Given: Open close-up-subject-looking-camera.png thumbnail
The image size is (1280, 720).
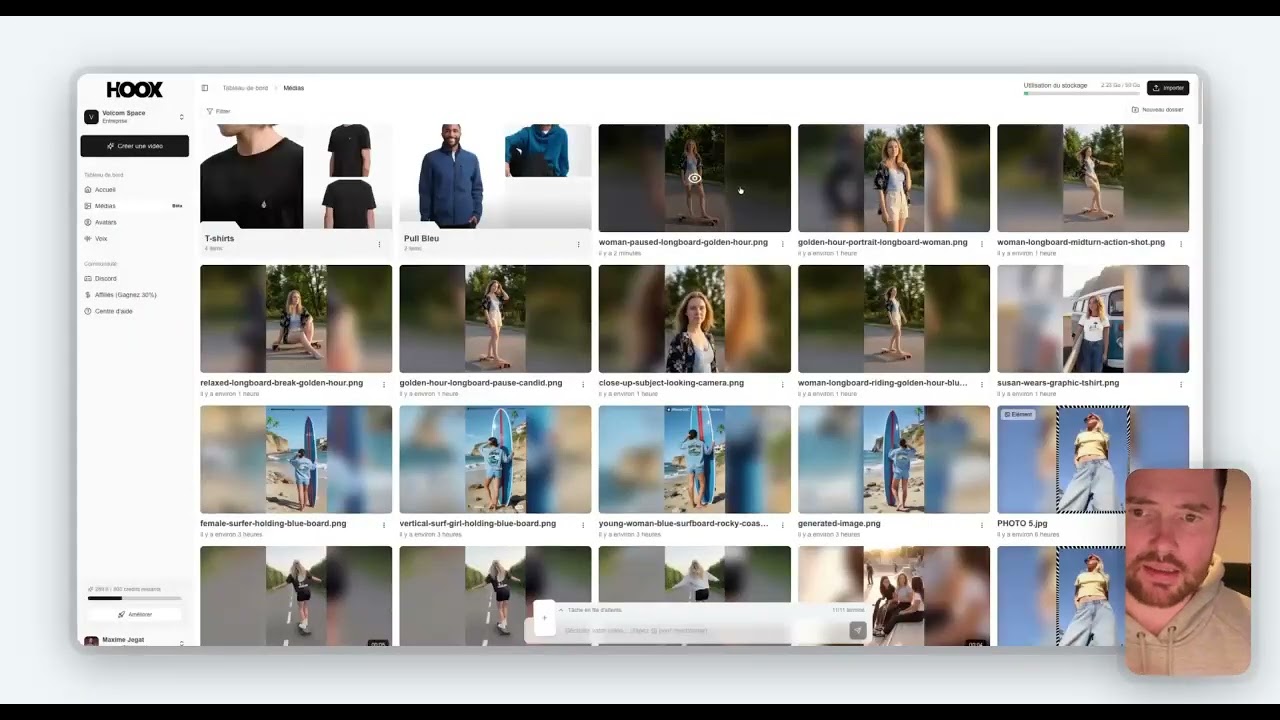Looking at the screenshot, I should click(694, 319).
